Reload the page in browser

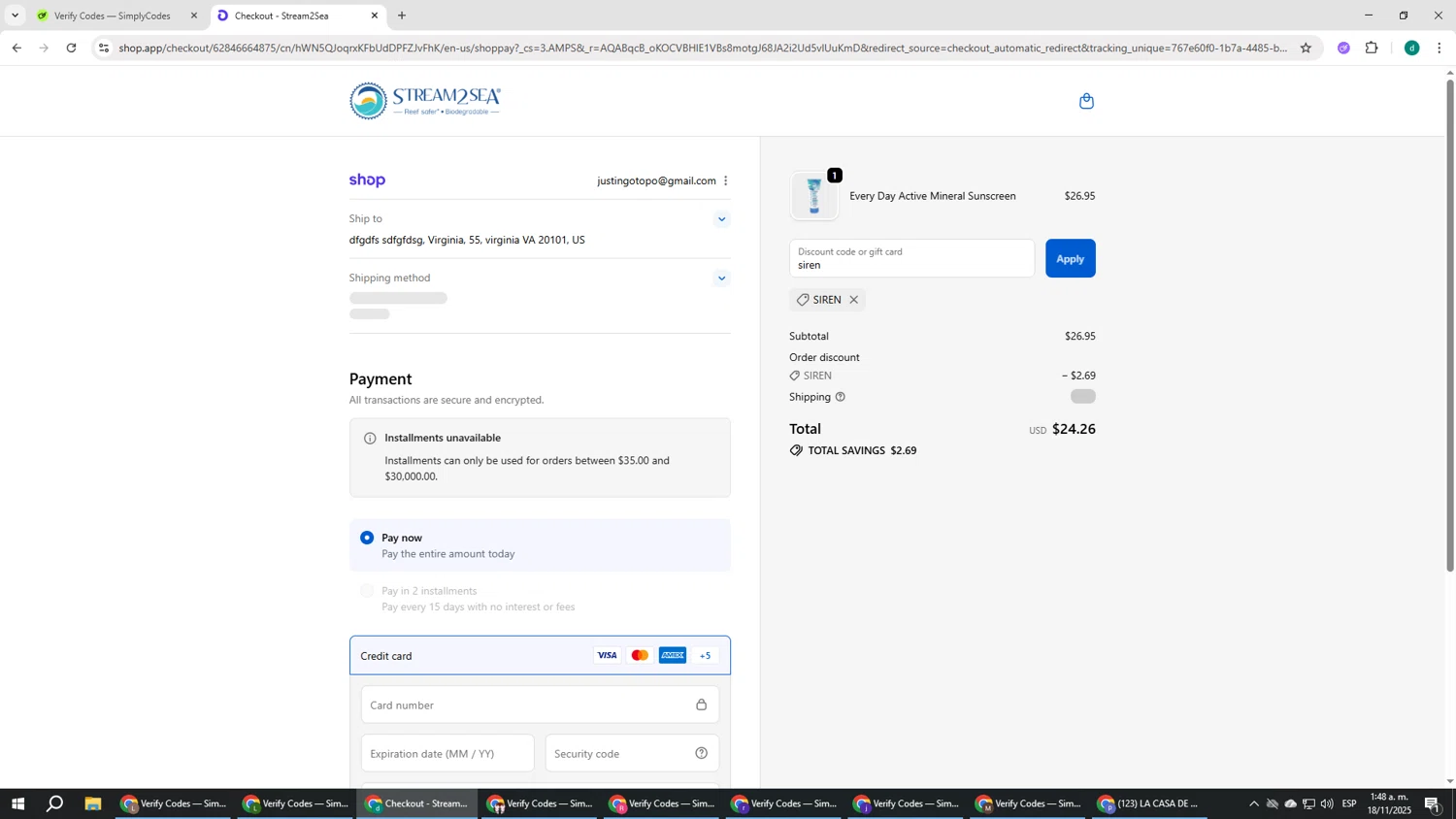pyautogui.click(x=71, y=48)
